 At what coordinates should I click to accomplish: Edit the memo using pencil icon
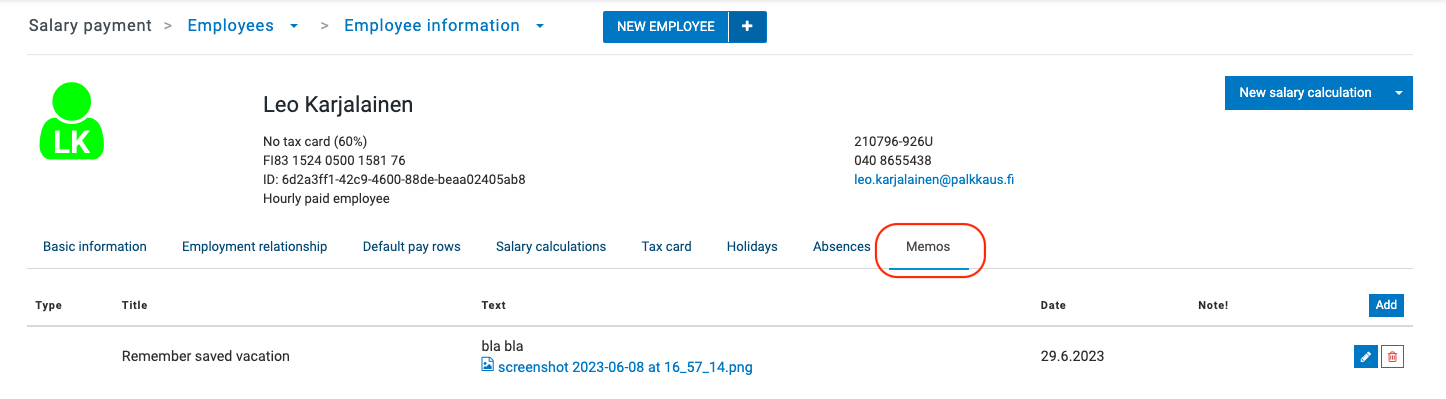pyautogui.click(x=1365, y=357)
